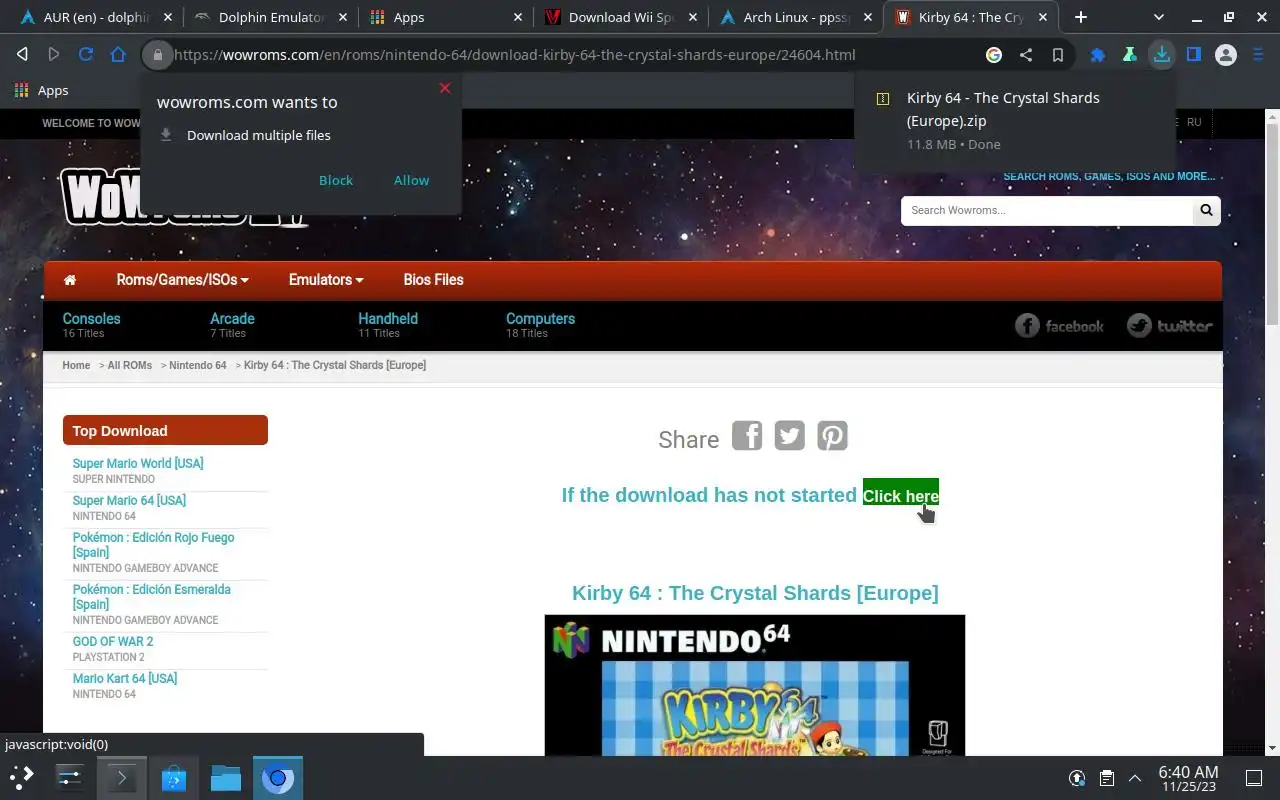
Task: Open the downloads icon in the toolbar
Action: (1162, 55)
